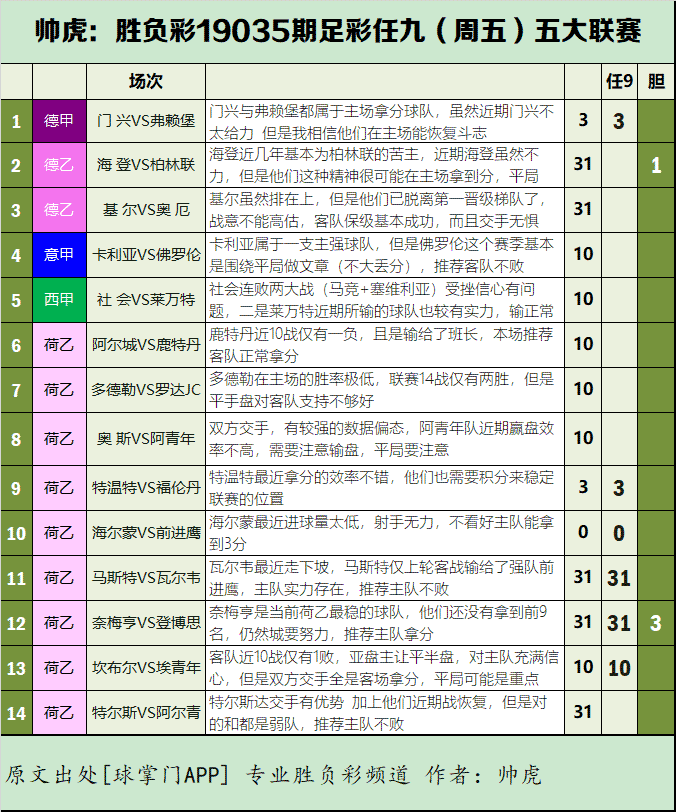The height and width of the screenshot is (812, 676).
Task: Click prediction 10 in the 卡利亚VS佛罗伦 row
Action: [583, 254]
